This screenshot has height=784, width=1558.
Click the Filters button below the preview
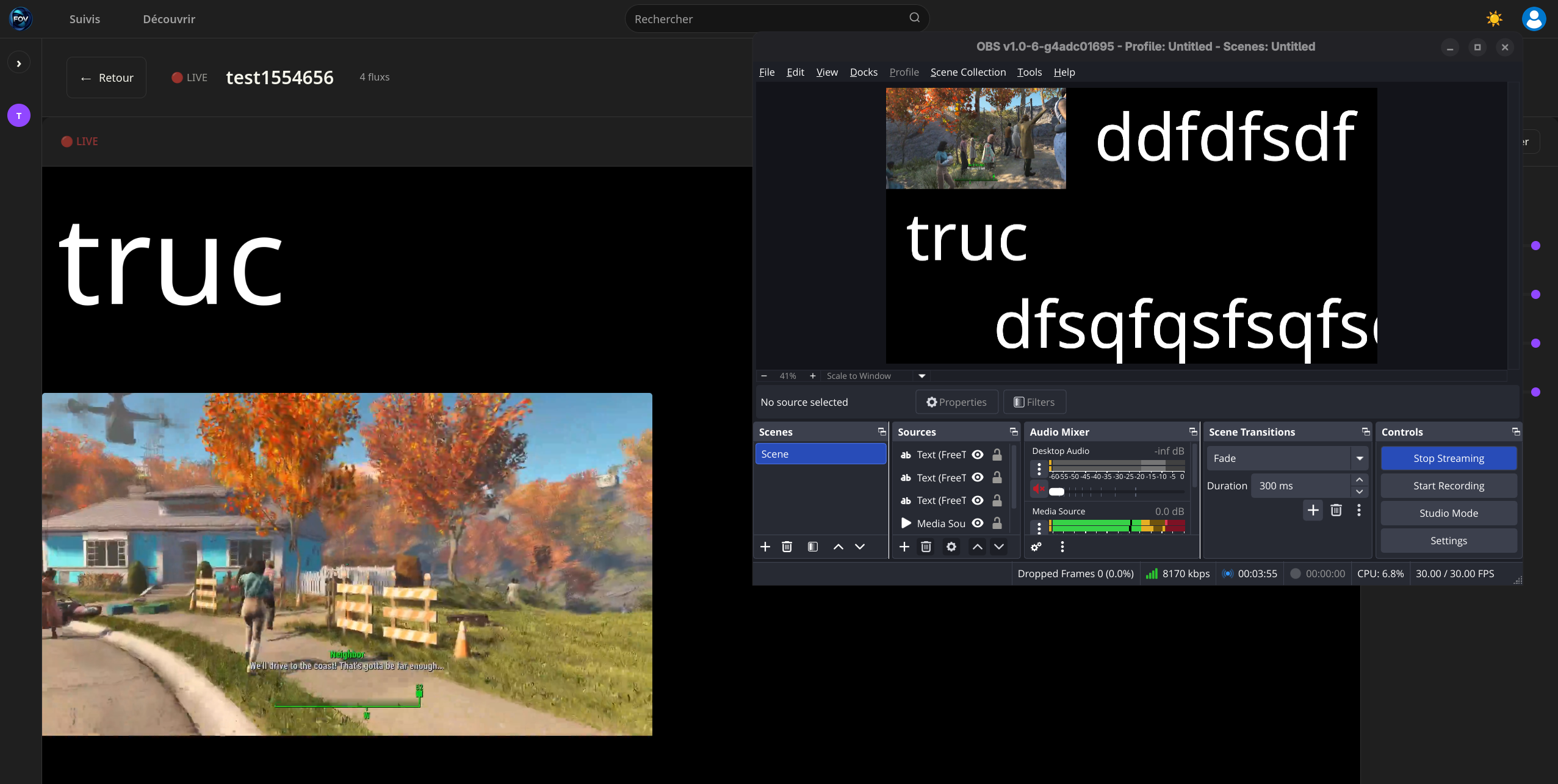tap(1034, 402)
